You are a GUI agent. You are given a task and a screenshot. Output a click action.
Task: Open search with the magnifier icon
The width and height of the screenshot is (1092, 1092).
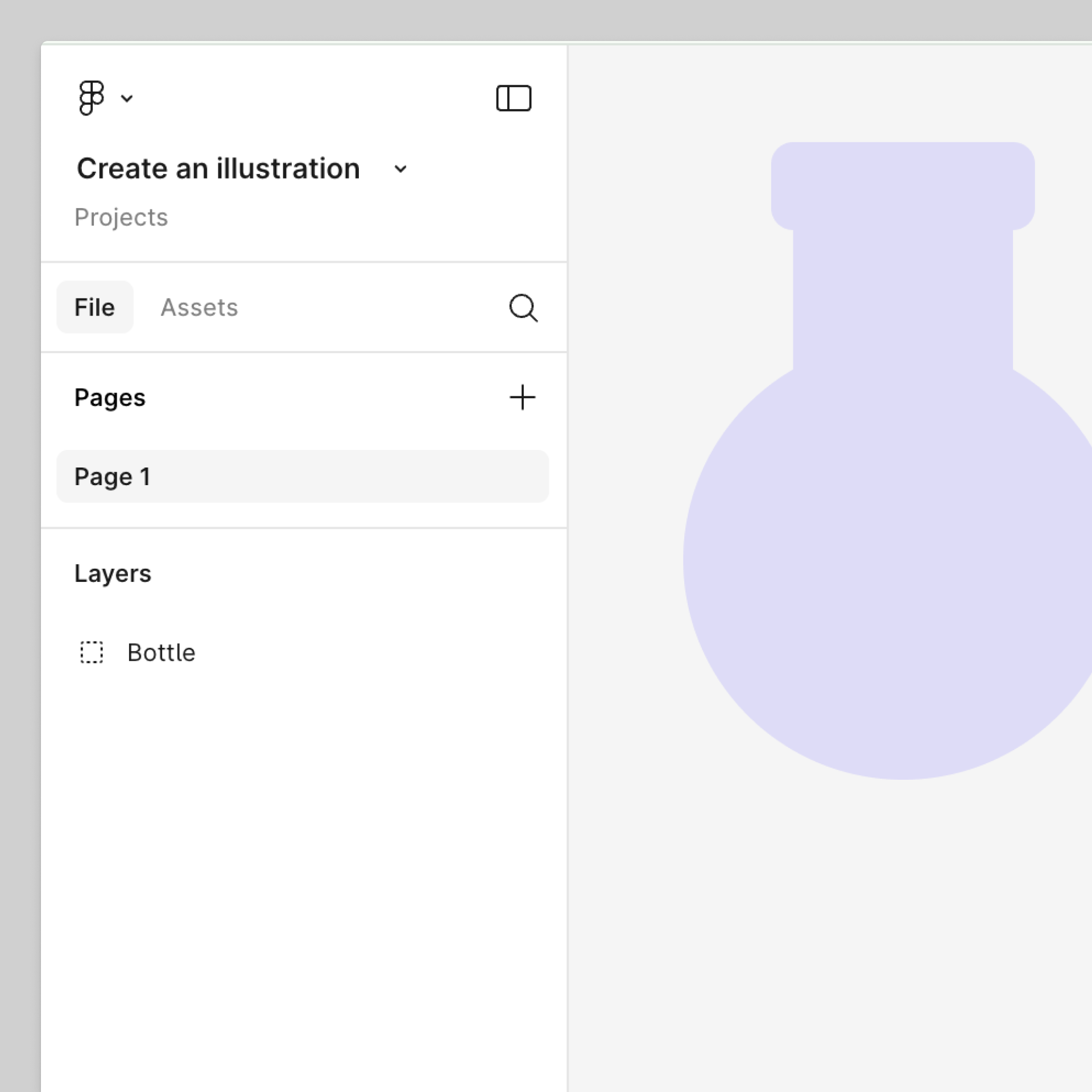point(523,308)
